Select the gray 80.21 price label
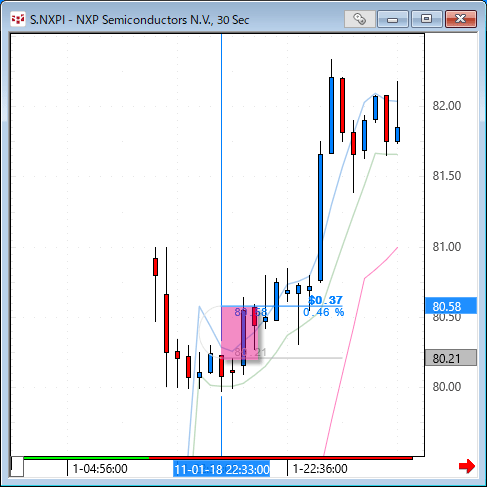Image resolution: width=487 pixels, height=487 pixels. click(x=451, y=358)
